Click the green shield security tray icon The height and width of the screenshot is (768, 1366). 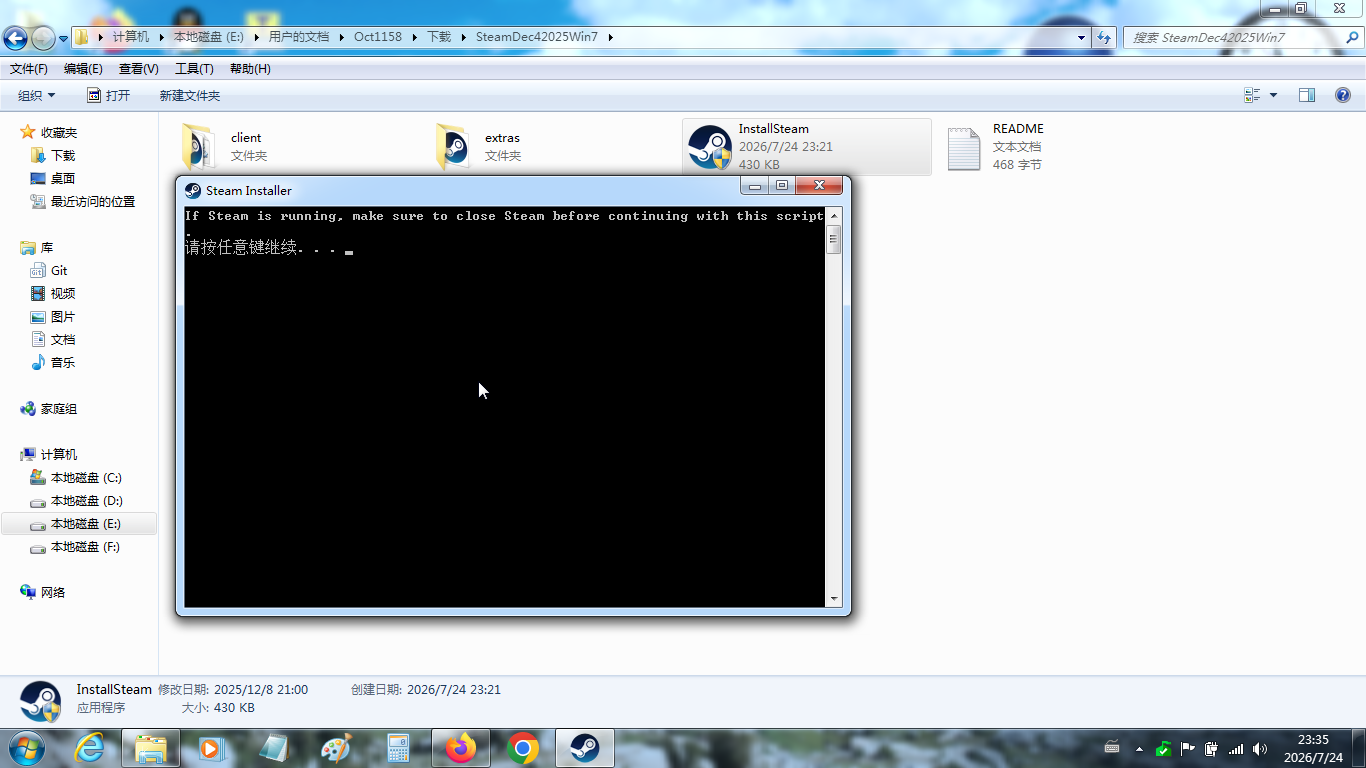tap(1163, 748)
